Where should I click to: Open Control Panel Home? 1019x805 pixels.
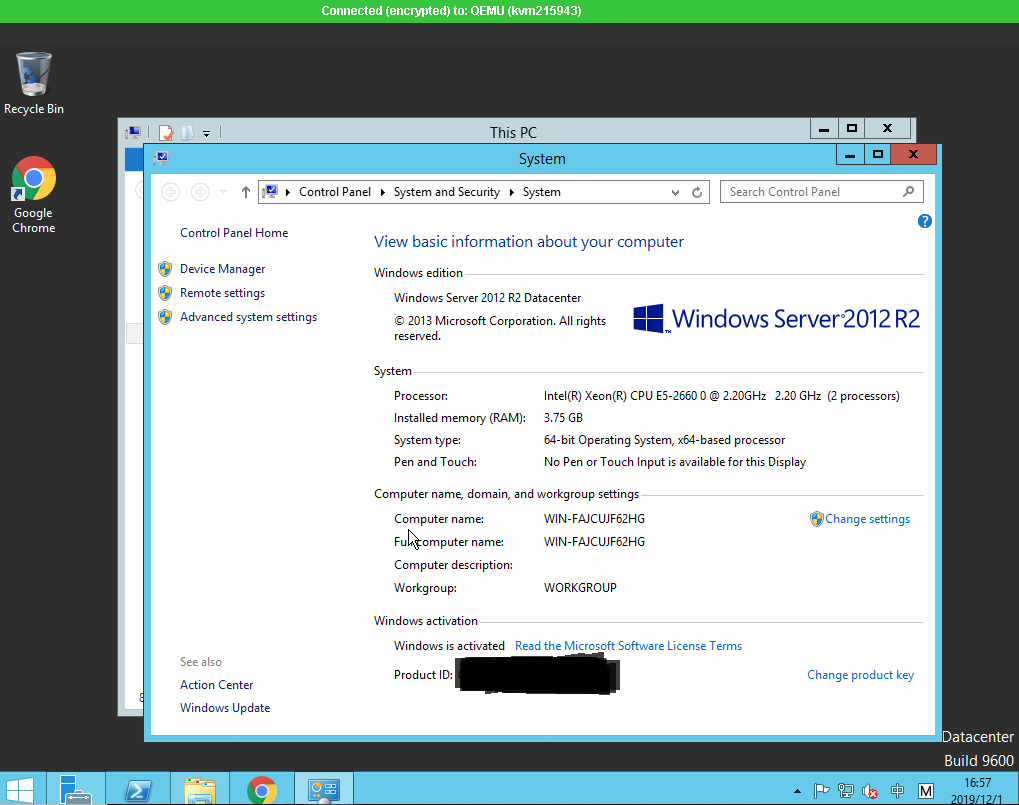tap(234, 233)
